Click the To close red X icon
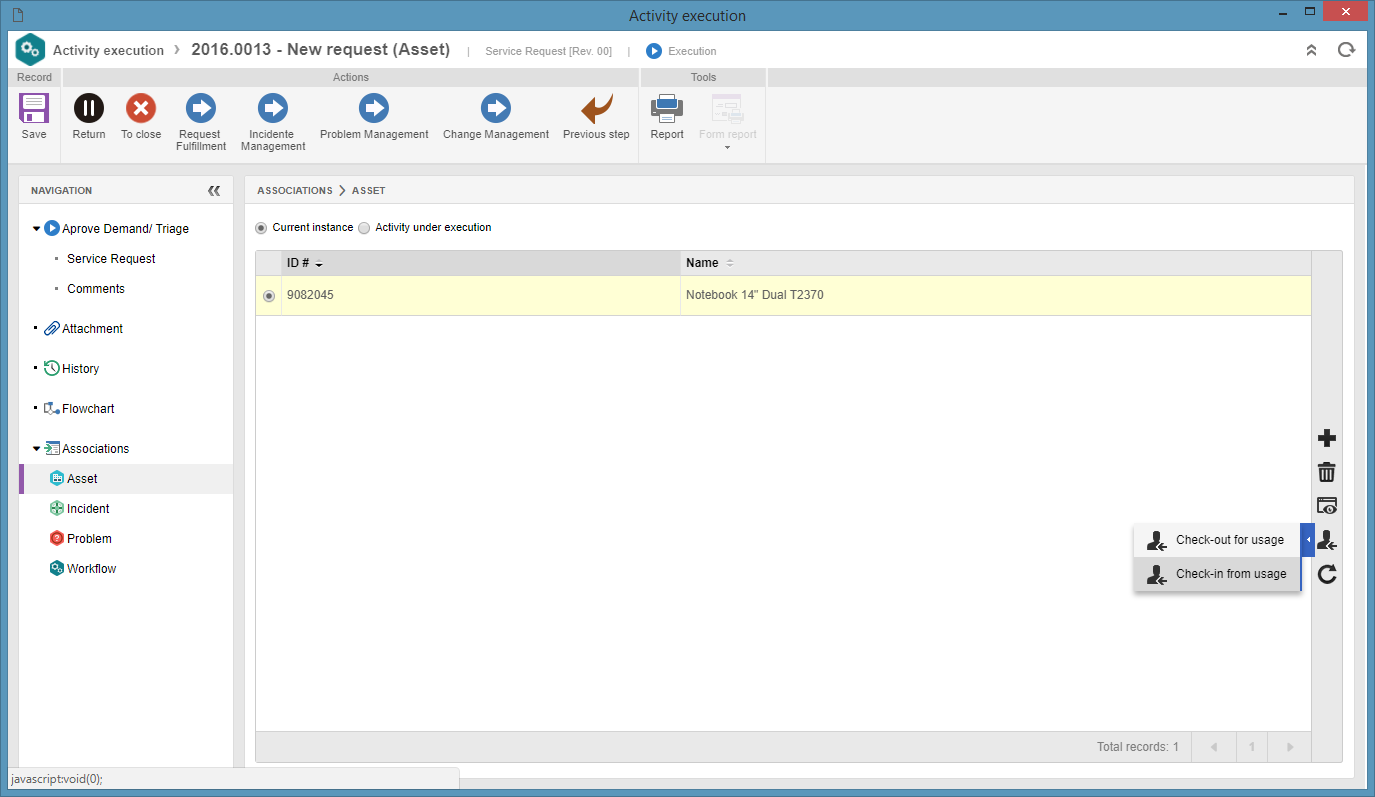Image resolution: width=1375 pixels, height=797 pixels. [141, 108]
